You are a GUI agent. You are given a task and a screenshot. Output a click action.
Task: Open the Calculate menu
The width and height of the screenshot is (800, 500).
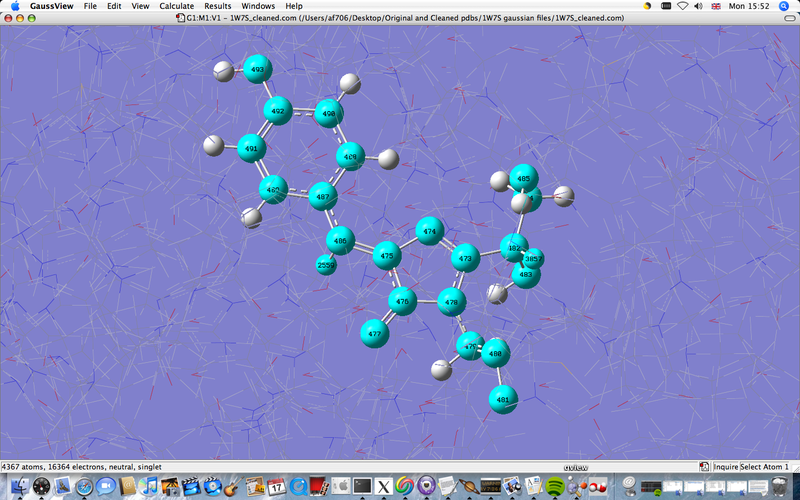[177, 6]
